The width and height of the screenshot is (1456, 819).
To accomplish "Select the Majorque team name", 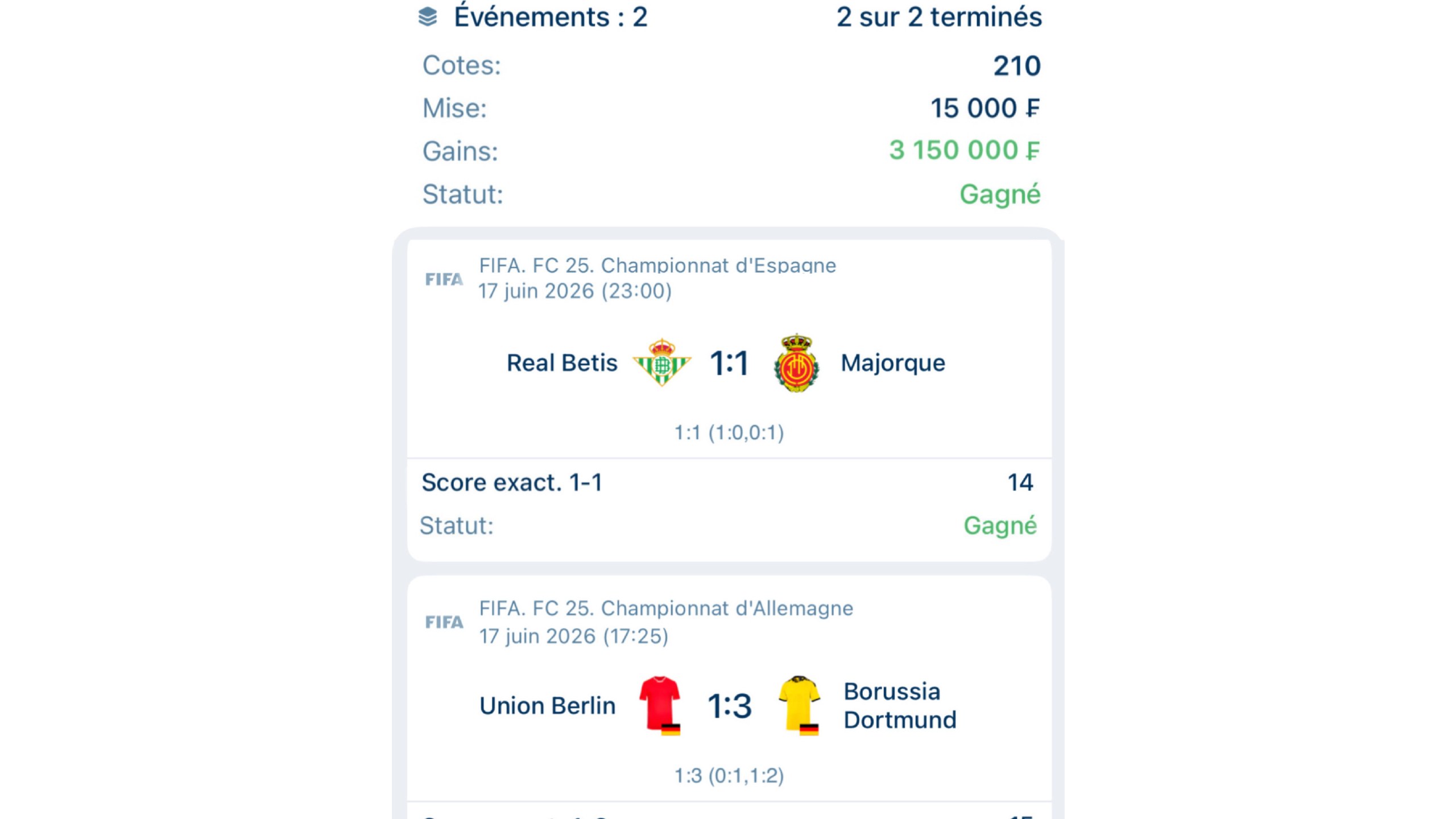I will [x=893, y=363].
